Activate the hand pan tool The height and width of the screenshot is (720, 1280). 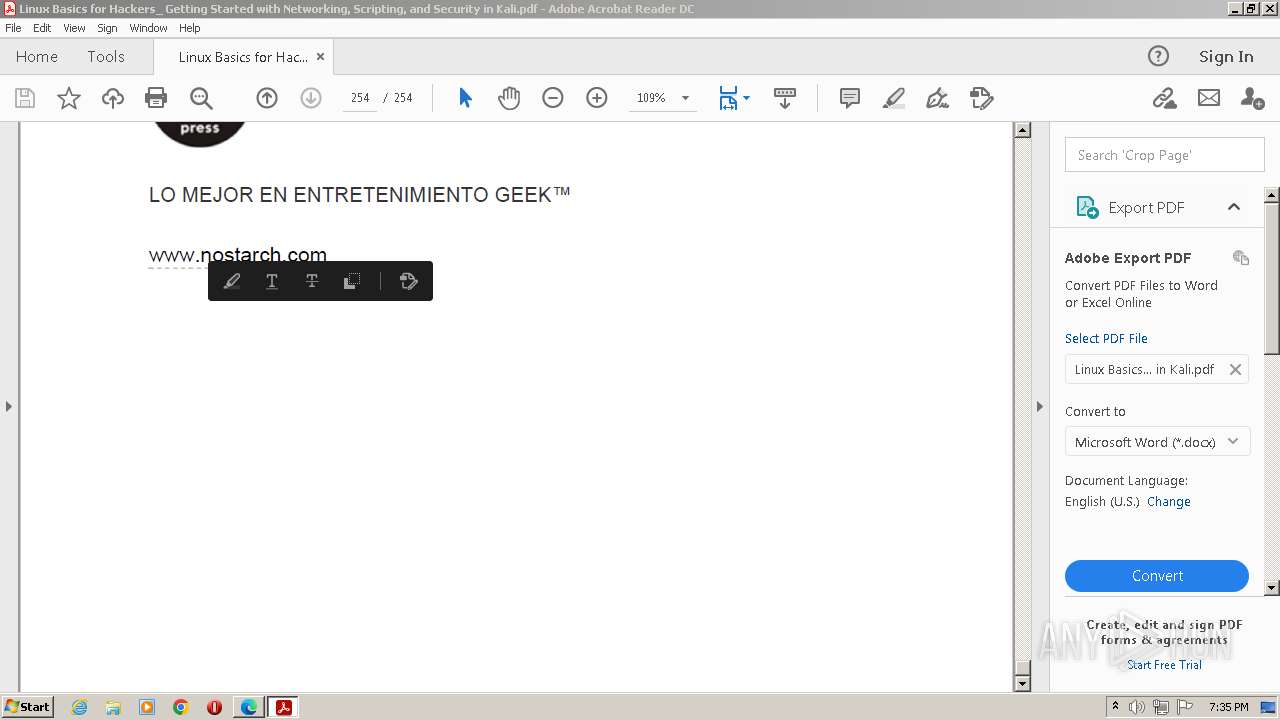click(509, 98)
